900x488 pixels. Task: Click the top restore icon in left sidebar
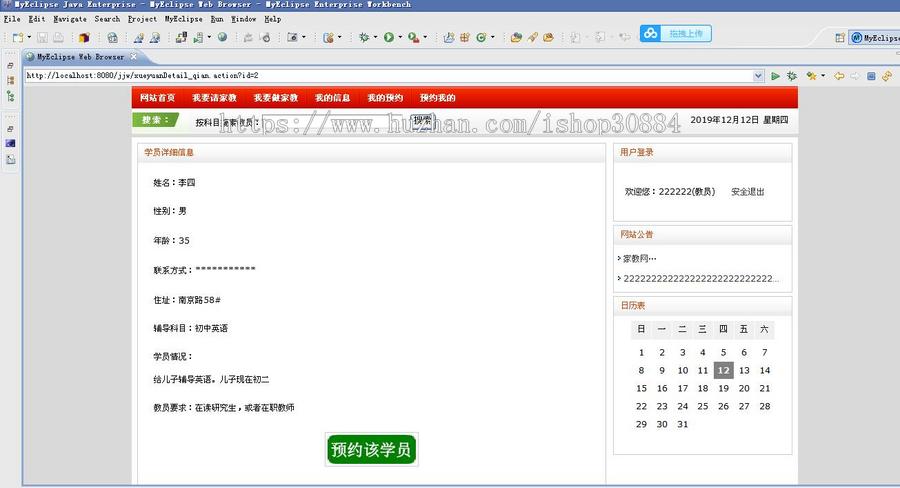pos(10,65)
